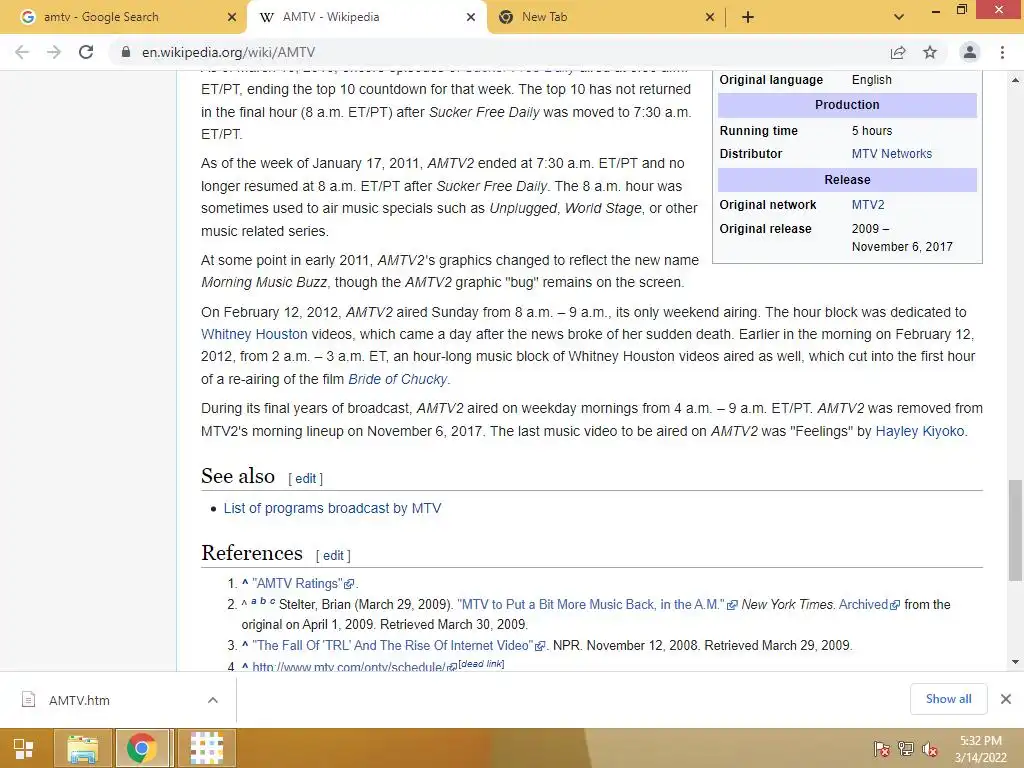This screenshot has width=1024, height=768.
Task: Jump up via reference 1 caret
Action: pyautogui.click(x=245, y=583)
